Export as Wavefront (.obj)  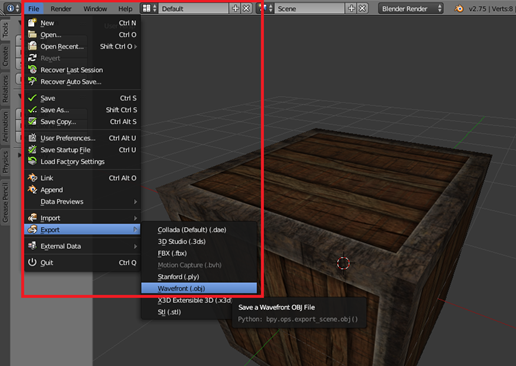point(199,288)
